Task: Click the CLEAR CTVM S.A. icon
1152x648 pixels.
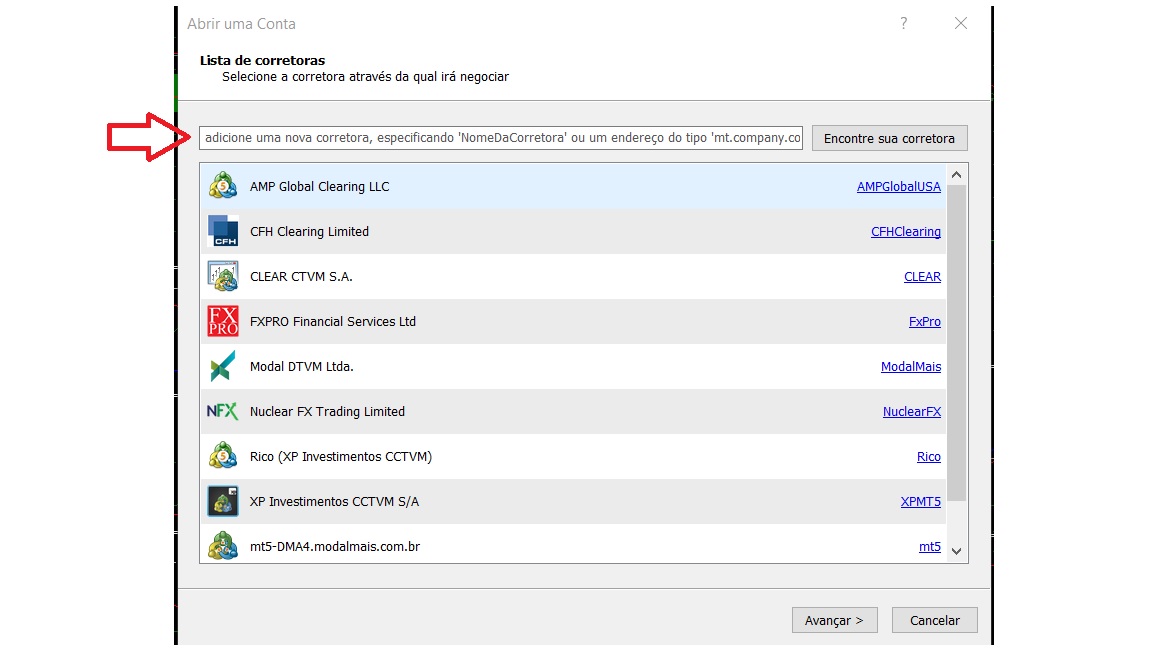Action: click(x=222, y=277)
